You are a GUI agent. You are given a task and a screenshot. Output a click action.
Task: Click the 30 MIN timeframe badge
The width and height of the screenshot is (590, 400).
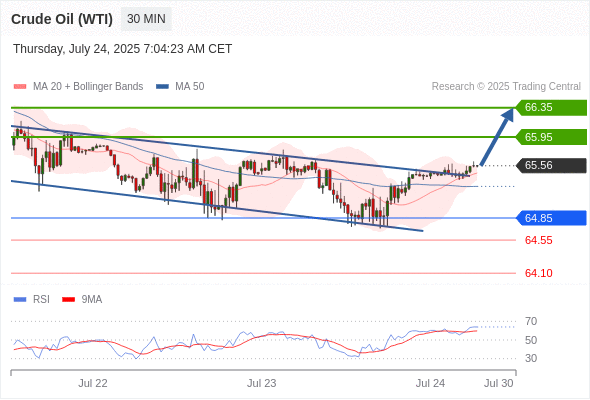(x=146, y=19)
